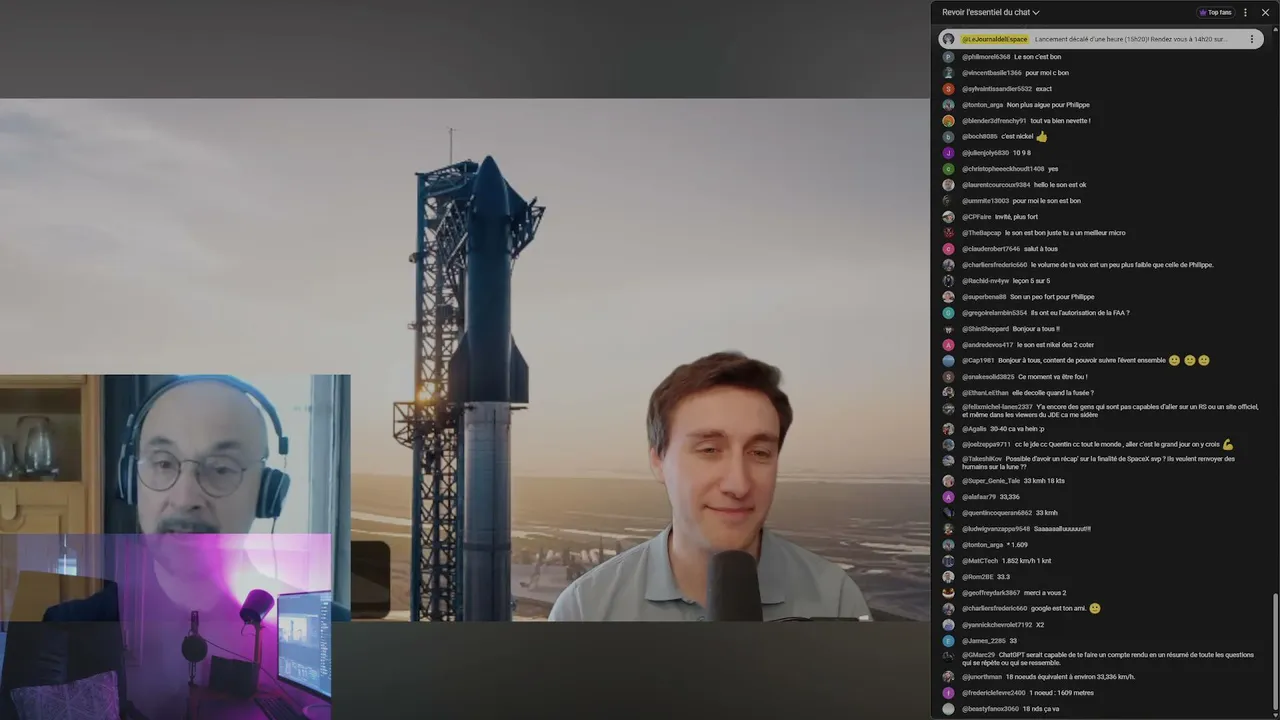Viewport: 1280px width, 720px height.
Task: Click the message "ils ont eu l'autorisation de la FAA ?"
Action: 1080,313
